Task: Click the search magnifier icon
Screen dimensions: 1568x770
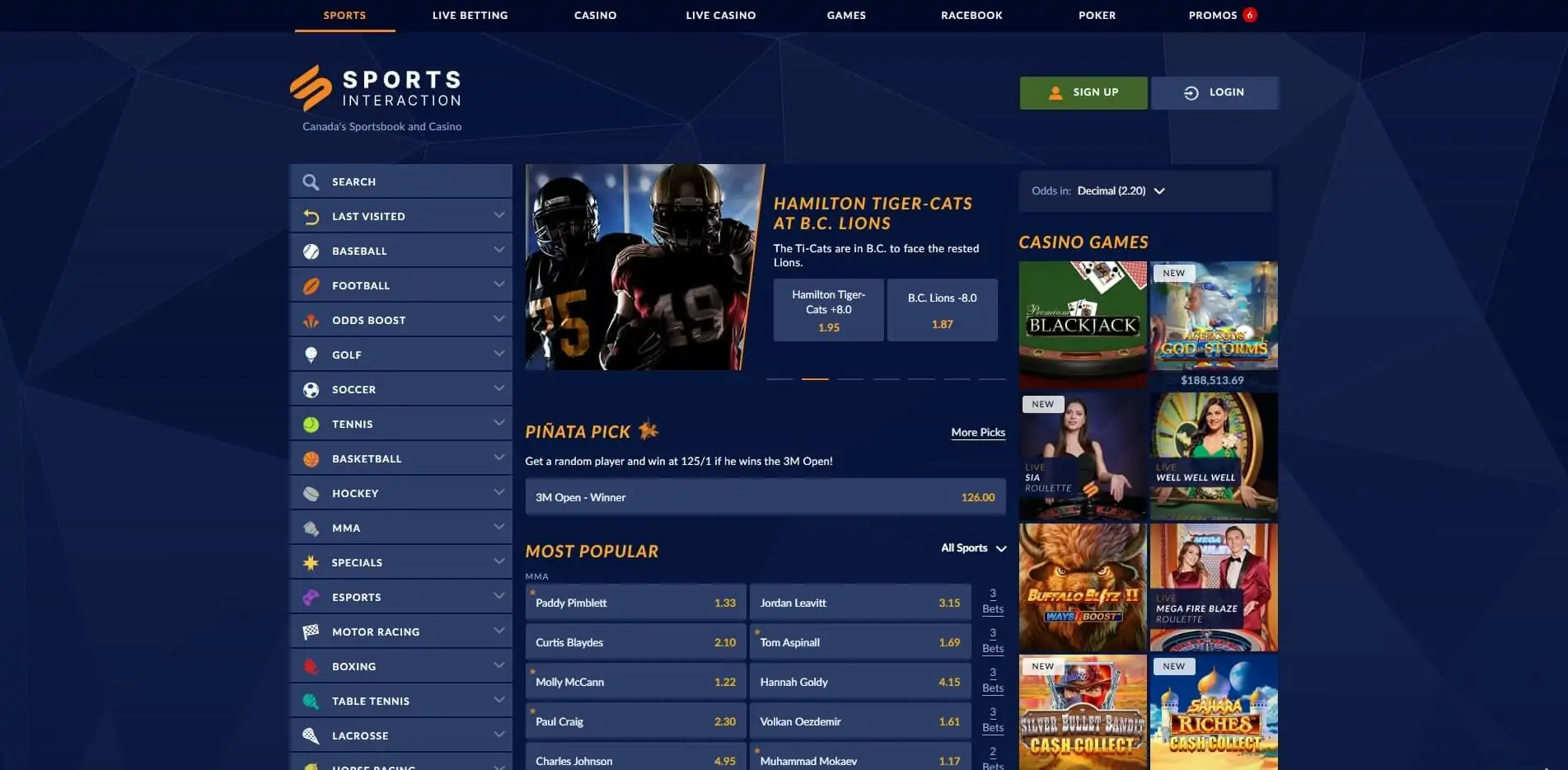Action: 311,181
